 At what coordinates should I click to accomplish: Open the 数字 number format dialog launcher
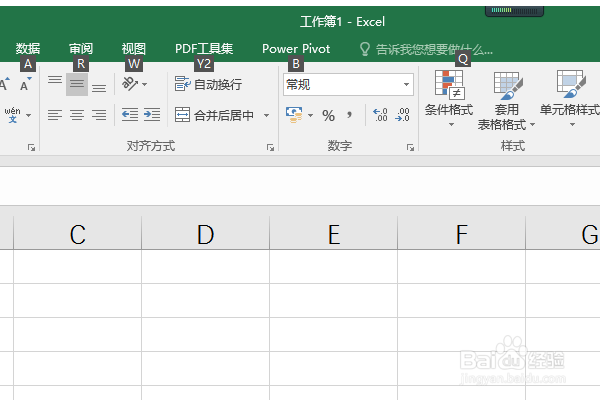point(410,147)
